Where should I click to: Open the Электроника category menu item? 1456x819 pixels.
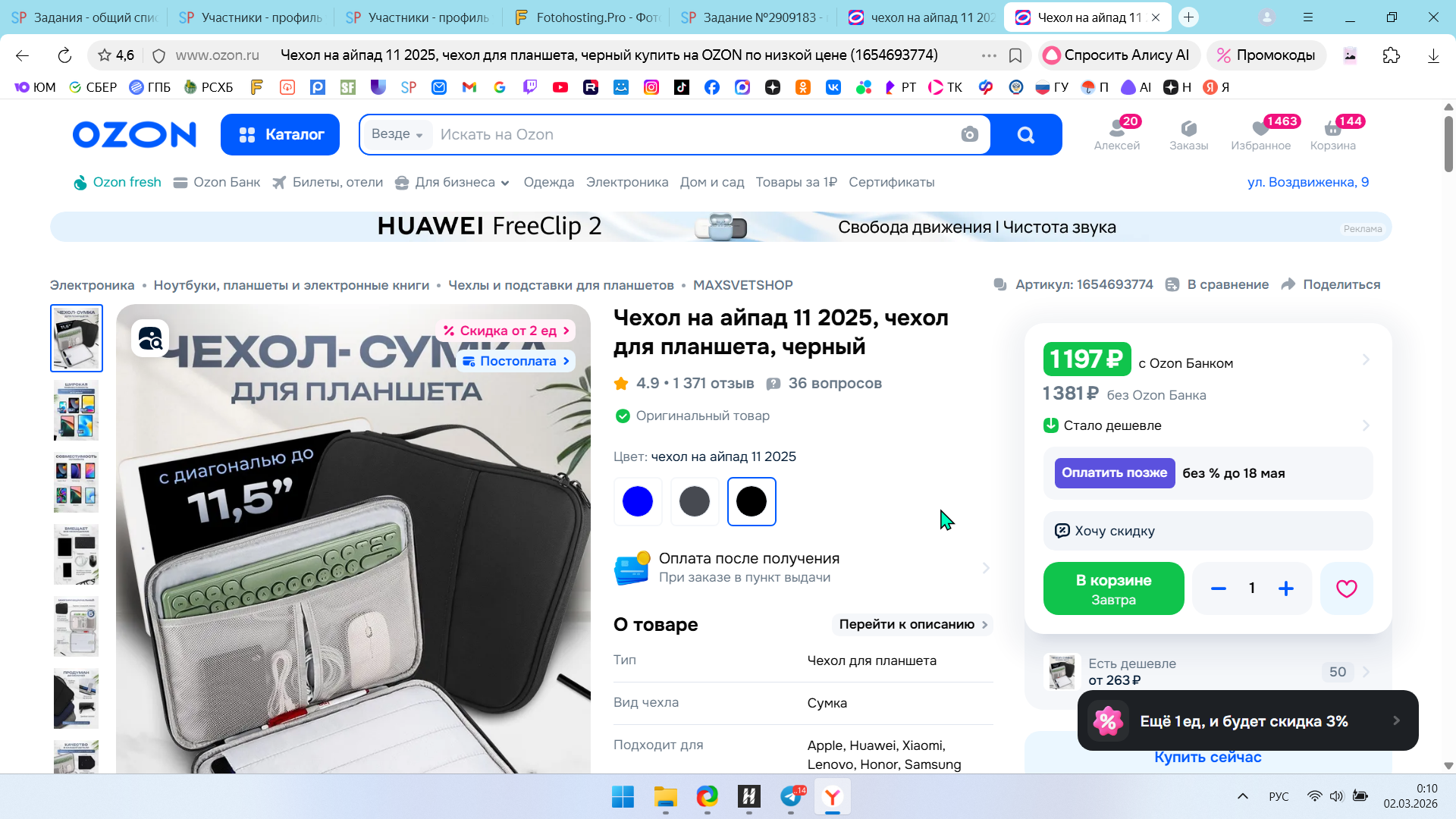626,183
